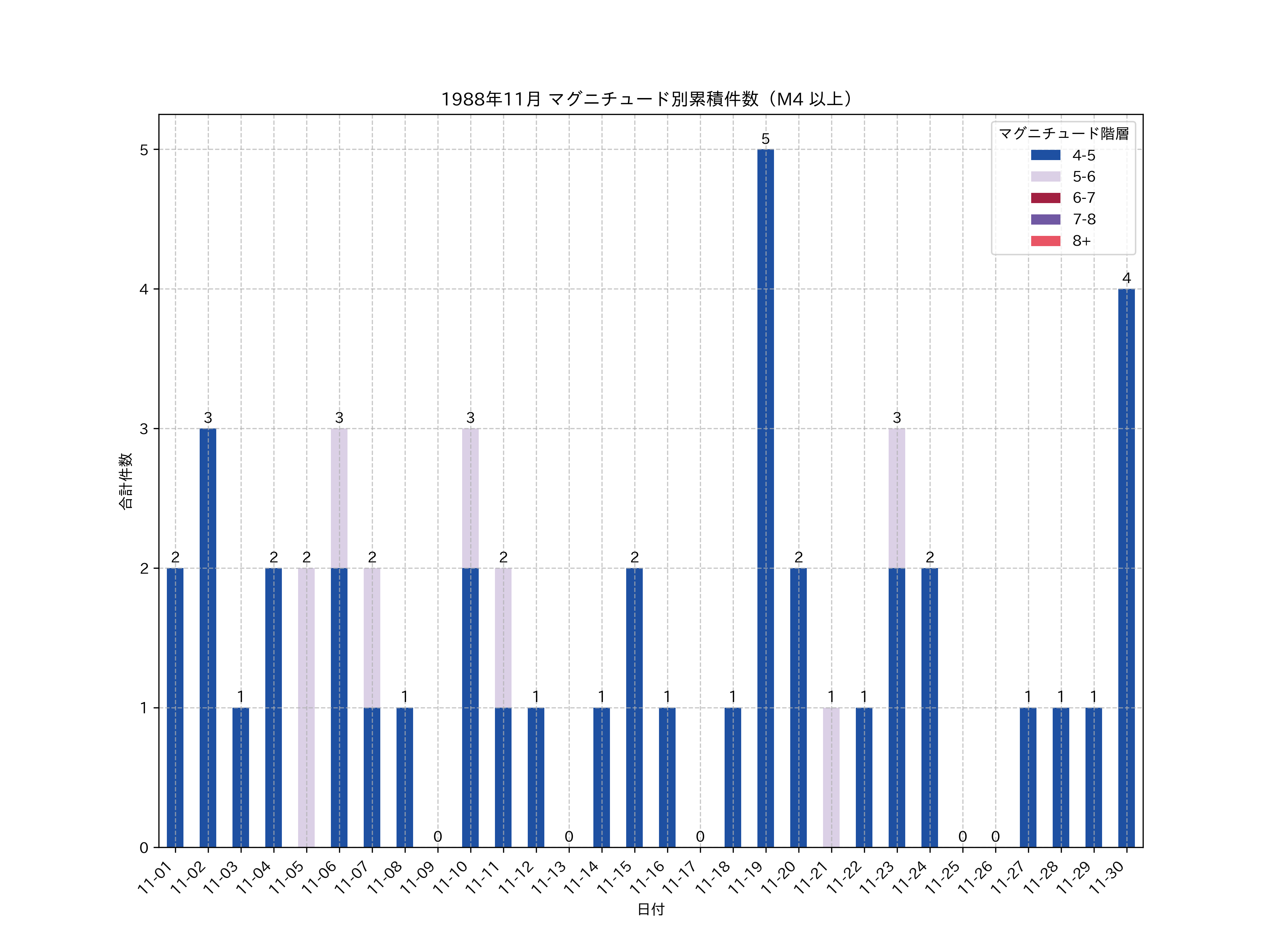The width and height of the screenshot is (1270, 952).
Task: Click the tallest bar on 11-19
Action: (765, 498)
